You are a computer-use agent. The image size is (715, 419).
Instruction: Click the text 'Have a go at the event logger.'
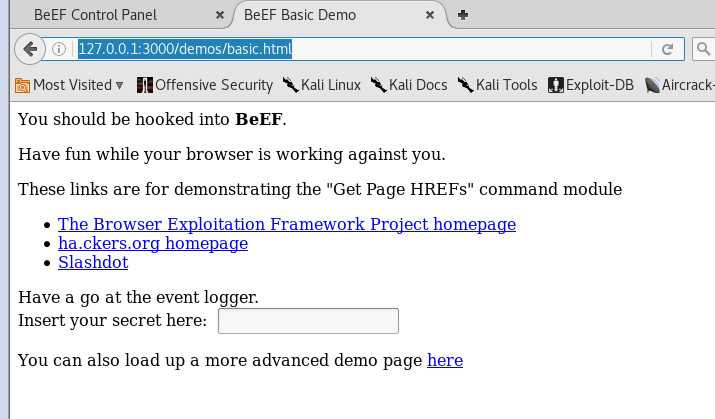pyautogui.click(x=138, y=298)
